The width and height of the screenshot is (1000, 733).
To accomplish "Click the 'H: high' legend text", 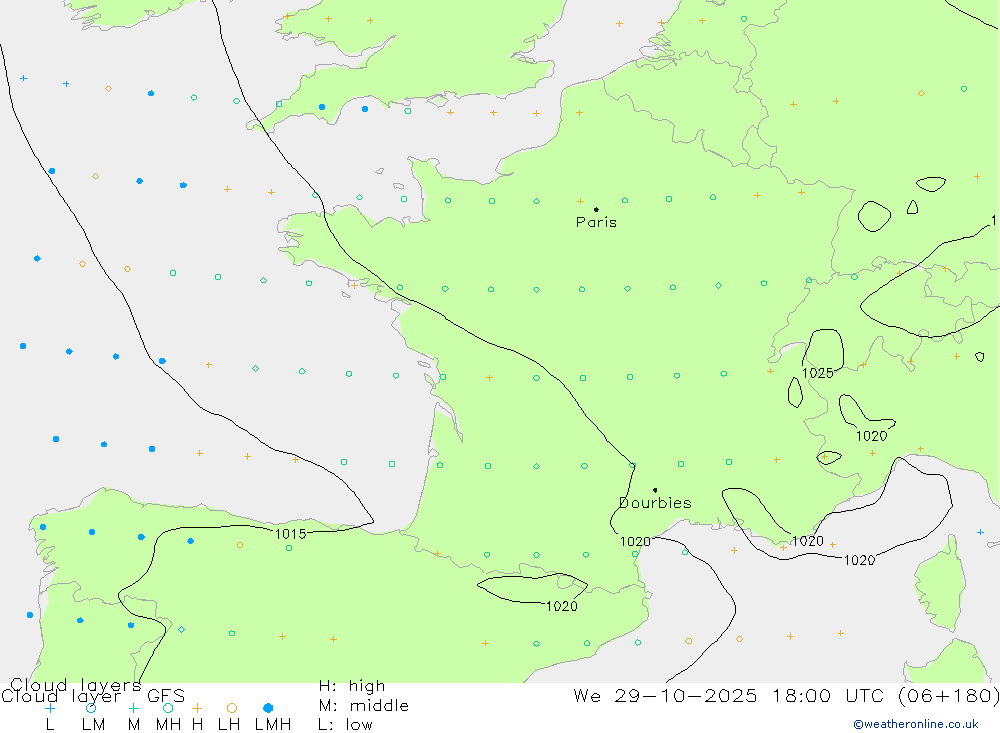I will (352, 686).
